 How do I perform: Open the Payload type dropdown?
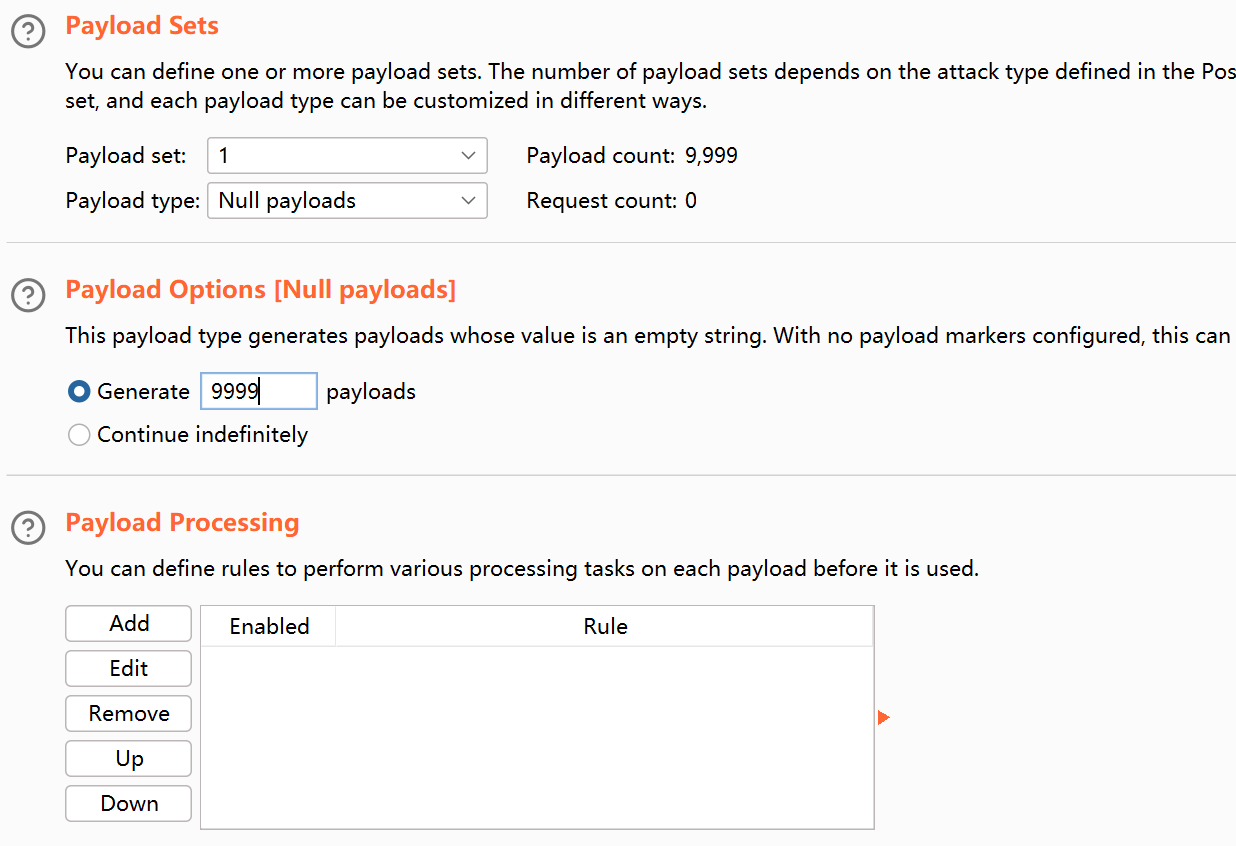(x=347, y=201)
